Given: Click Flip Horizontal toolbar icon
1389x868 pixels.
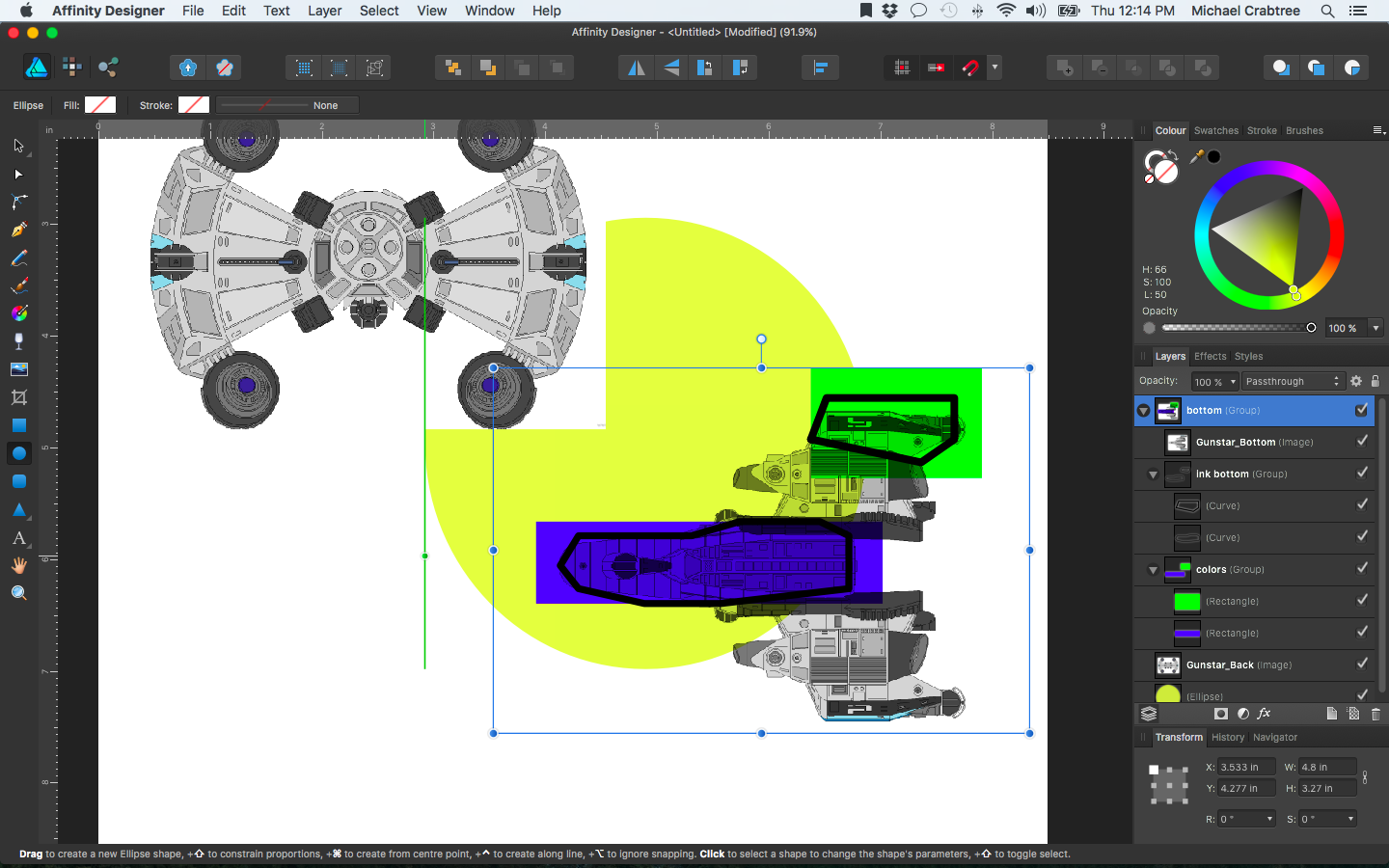Looking at the screenshot, I should pyautogui.click(x=636, y=68).
